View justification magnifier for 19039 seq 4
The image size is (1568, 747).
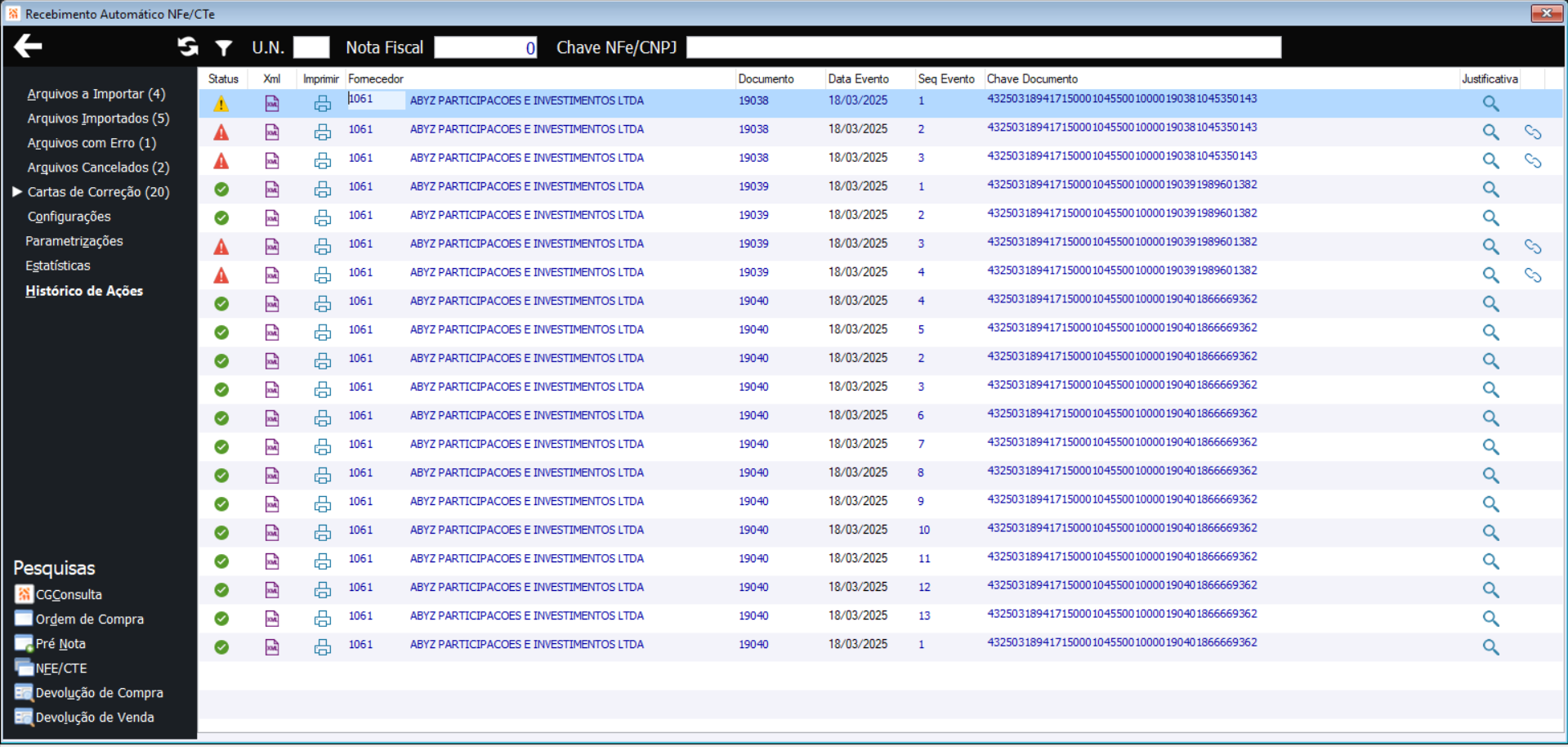tap(1491, 275)
